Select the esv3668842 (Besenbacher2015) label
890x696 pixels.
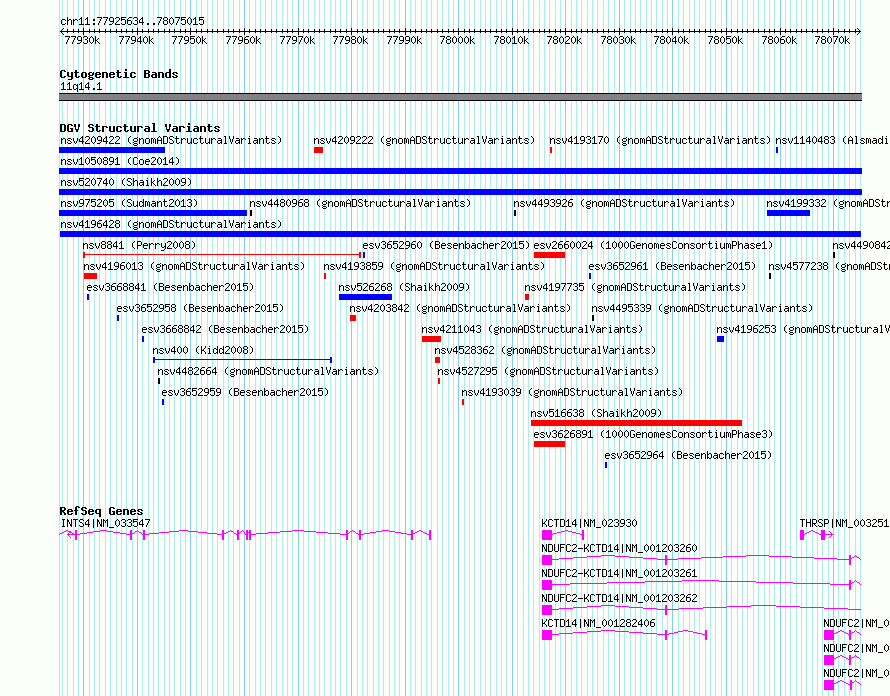[225, 329]
